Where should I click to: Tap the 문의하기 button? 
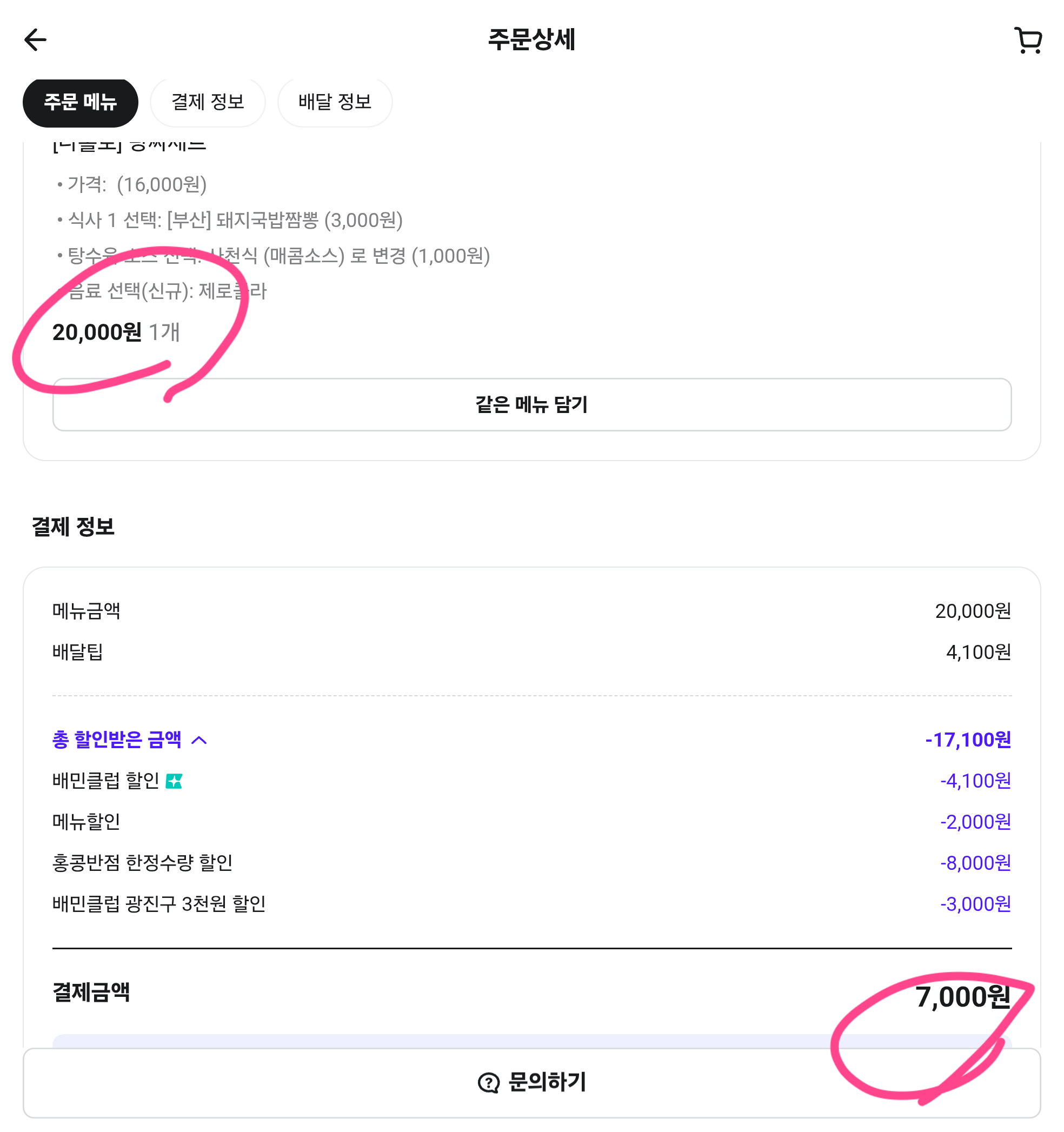(x=532, y=1083)
